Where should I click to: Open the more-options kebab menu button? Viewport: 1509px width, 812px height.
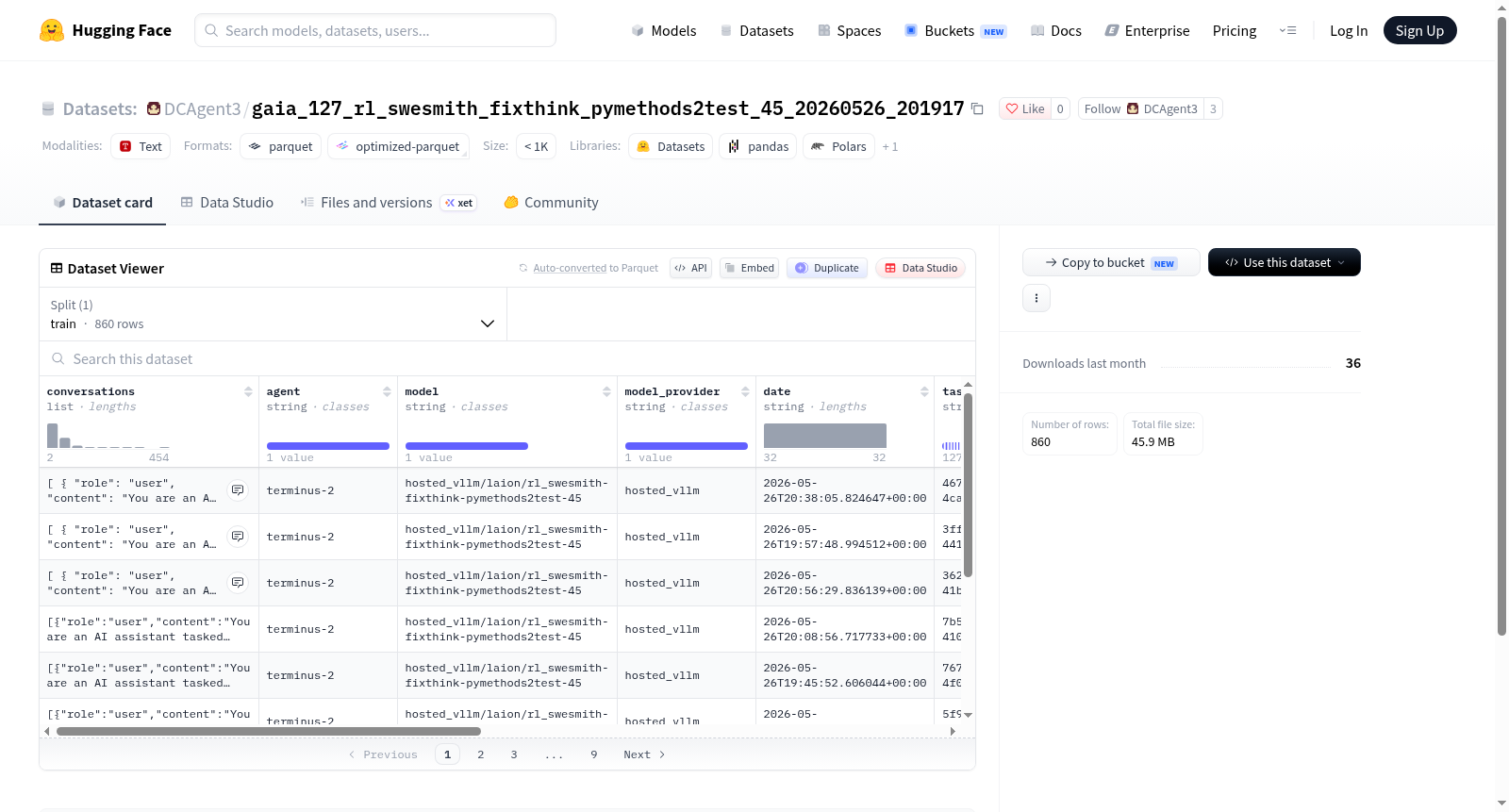coord(1036,298)
